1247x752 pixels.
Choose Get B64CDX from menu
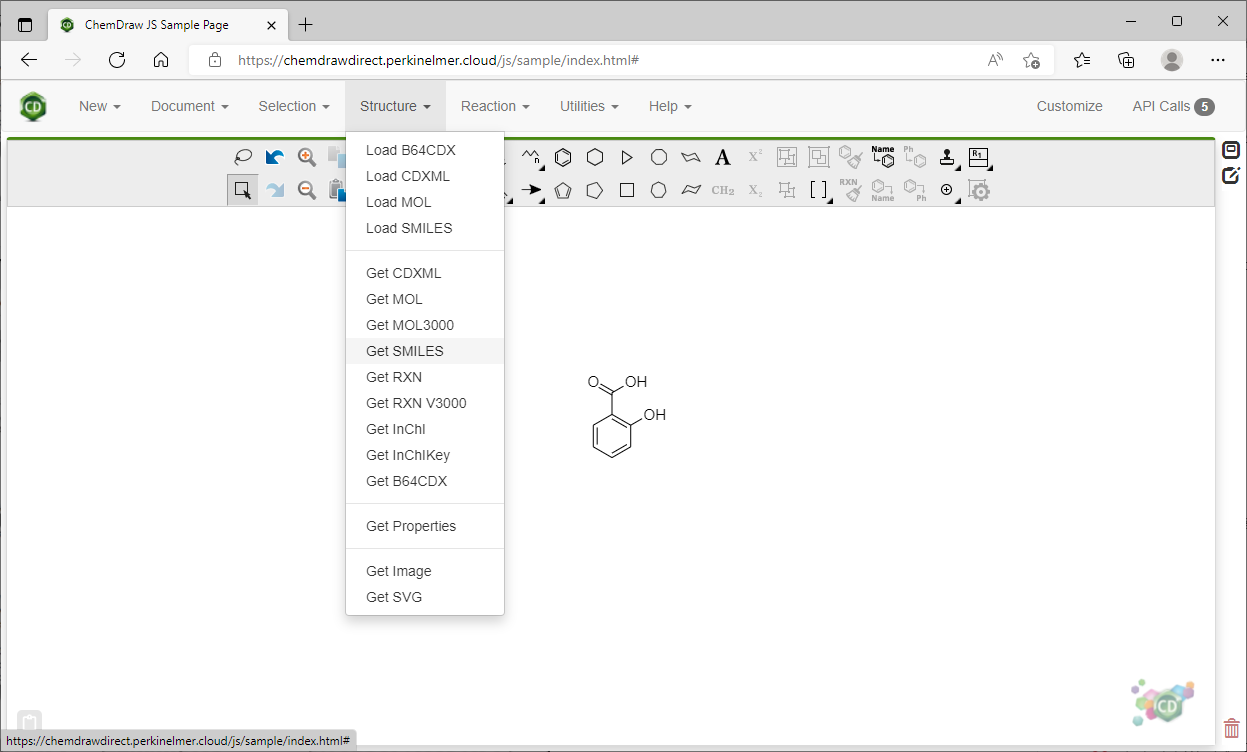pos(425,481)
